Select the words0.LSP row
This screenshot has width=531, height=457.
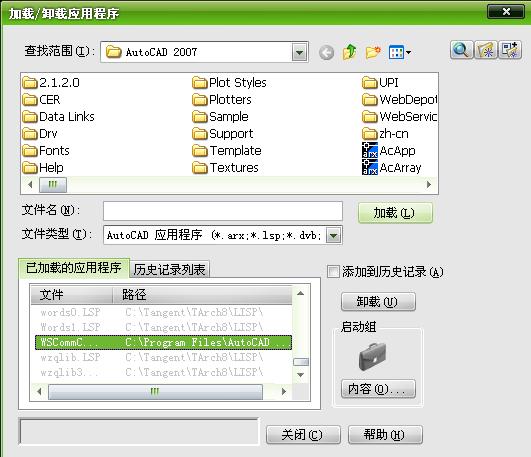[163, 312]
